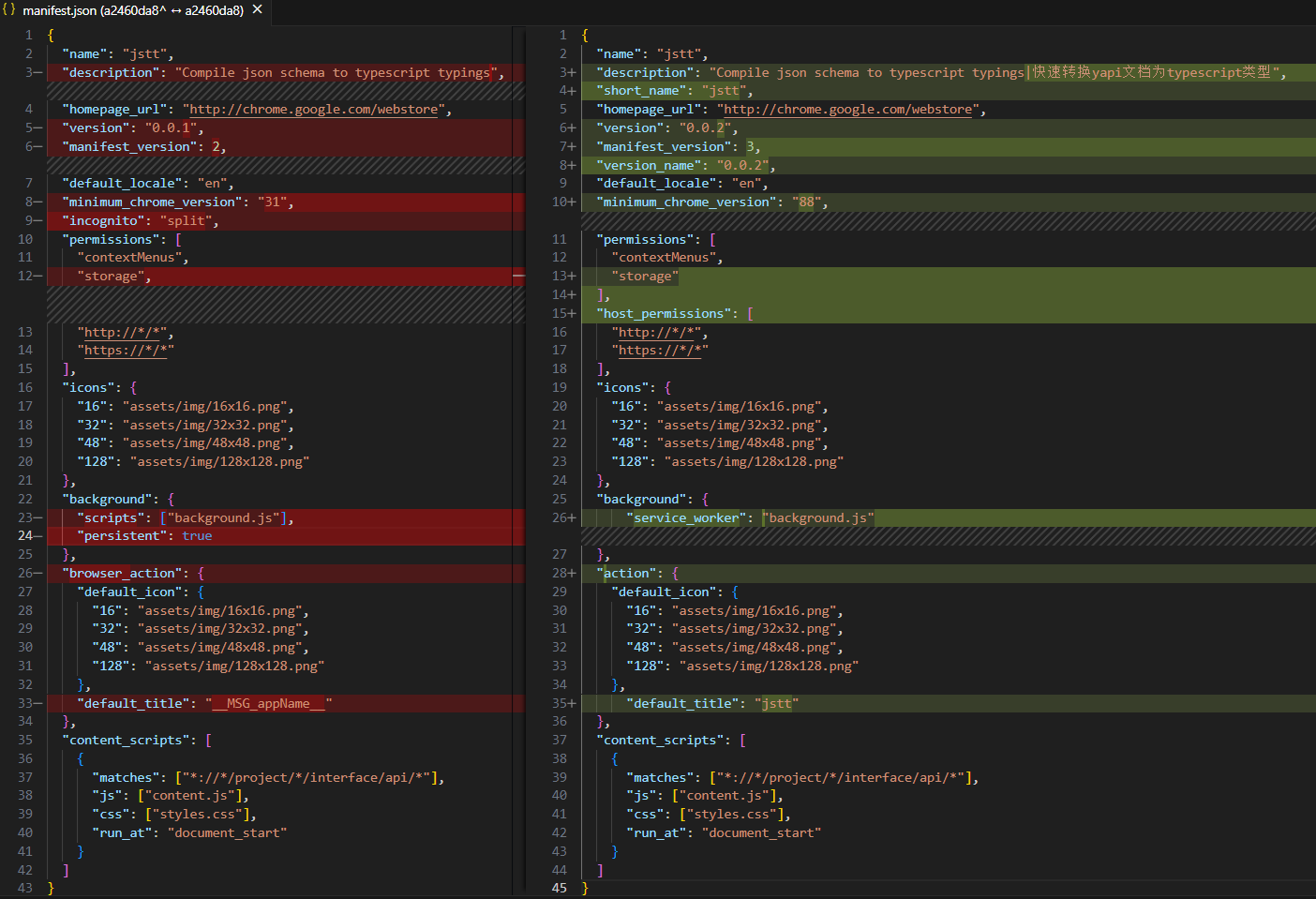Click the "88" minimum_chrome_version value
1316x899 pixels.
pos(806,202)
